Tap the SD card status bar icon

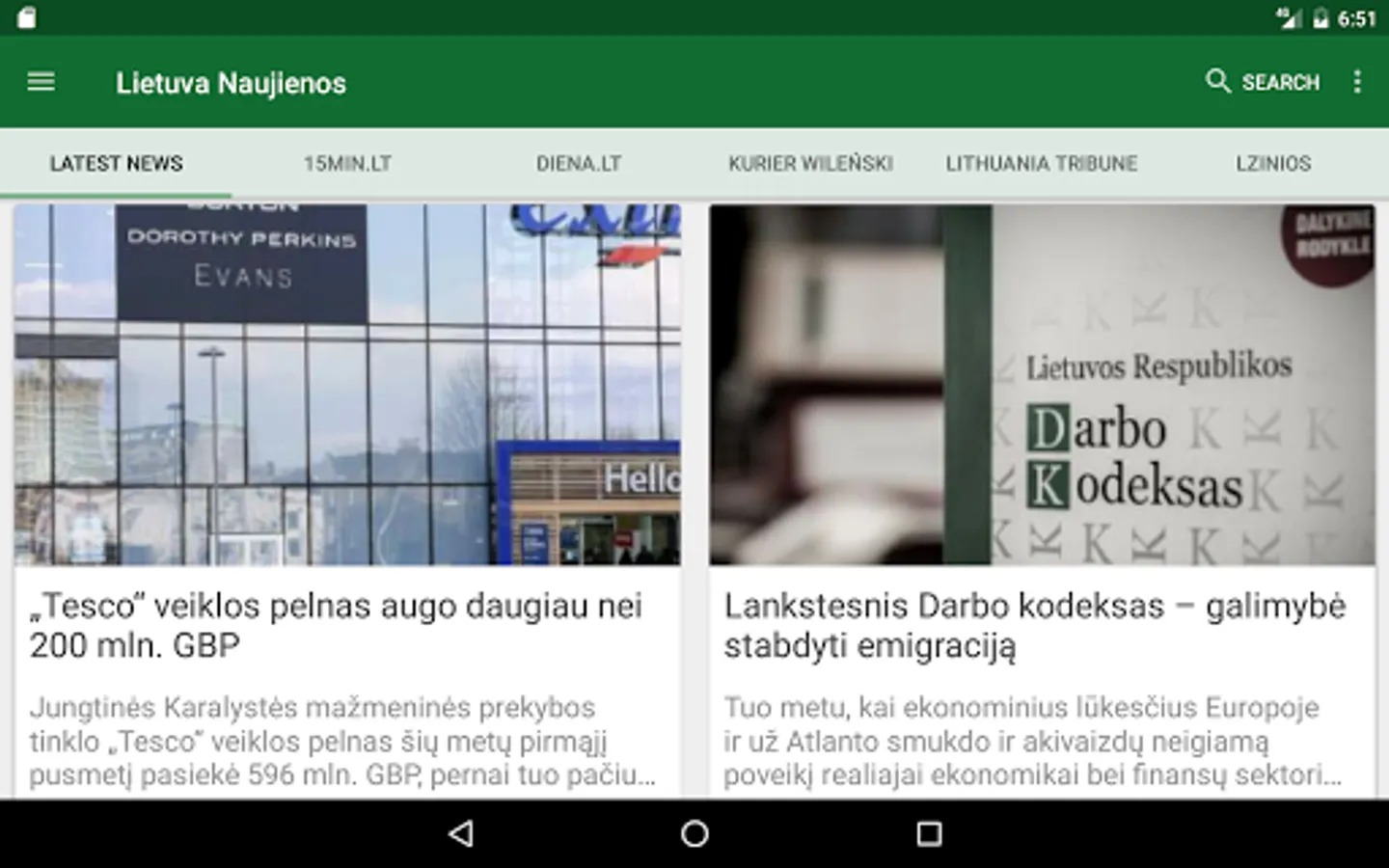(x=26, y=18)
